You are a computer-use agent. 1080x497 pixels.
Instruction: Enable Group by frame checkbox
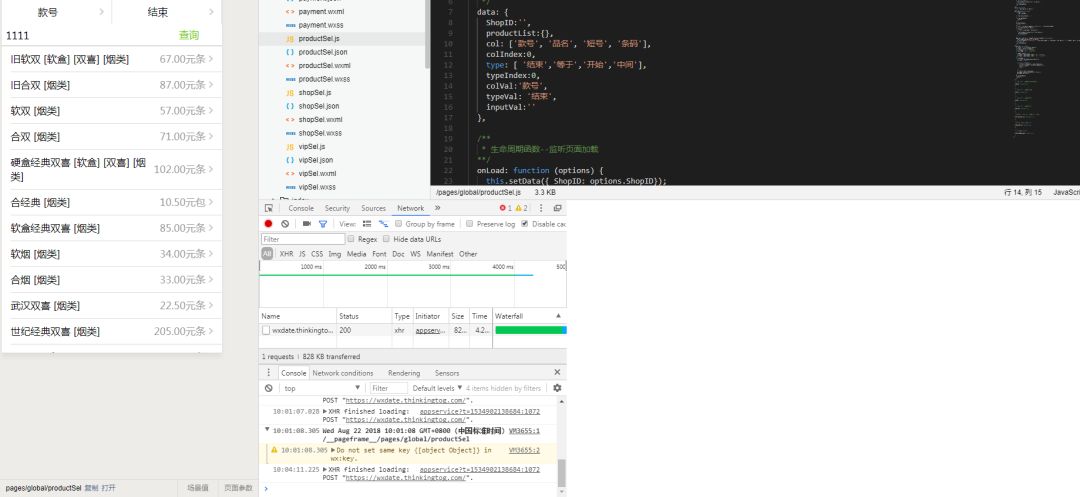[x=399, y=224]
